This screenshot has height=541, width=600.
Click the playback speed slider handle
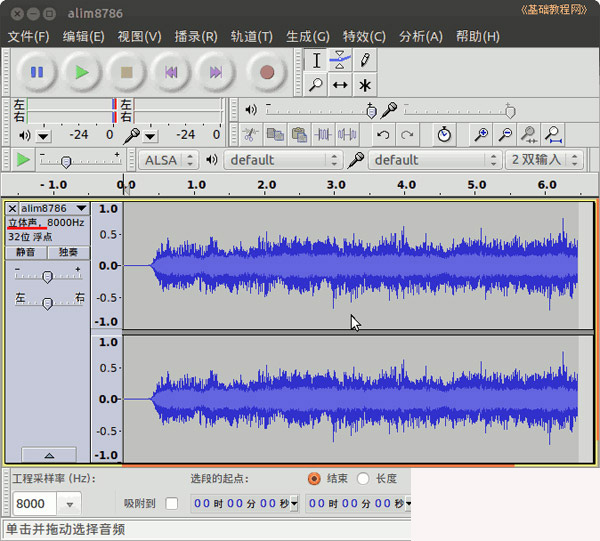point(66,162)
